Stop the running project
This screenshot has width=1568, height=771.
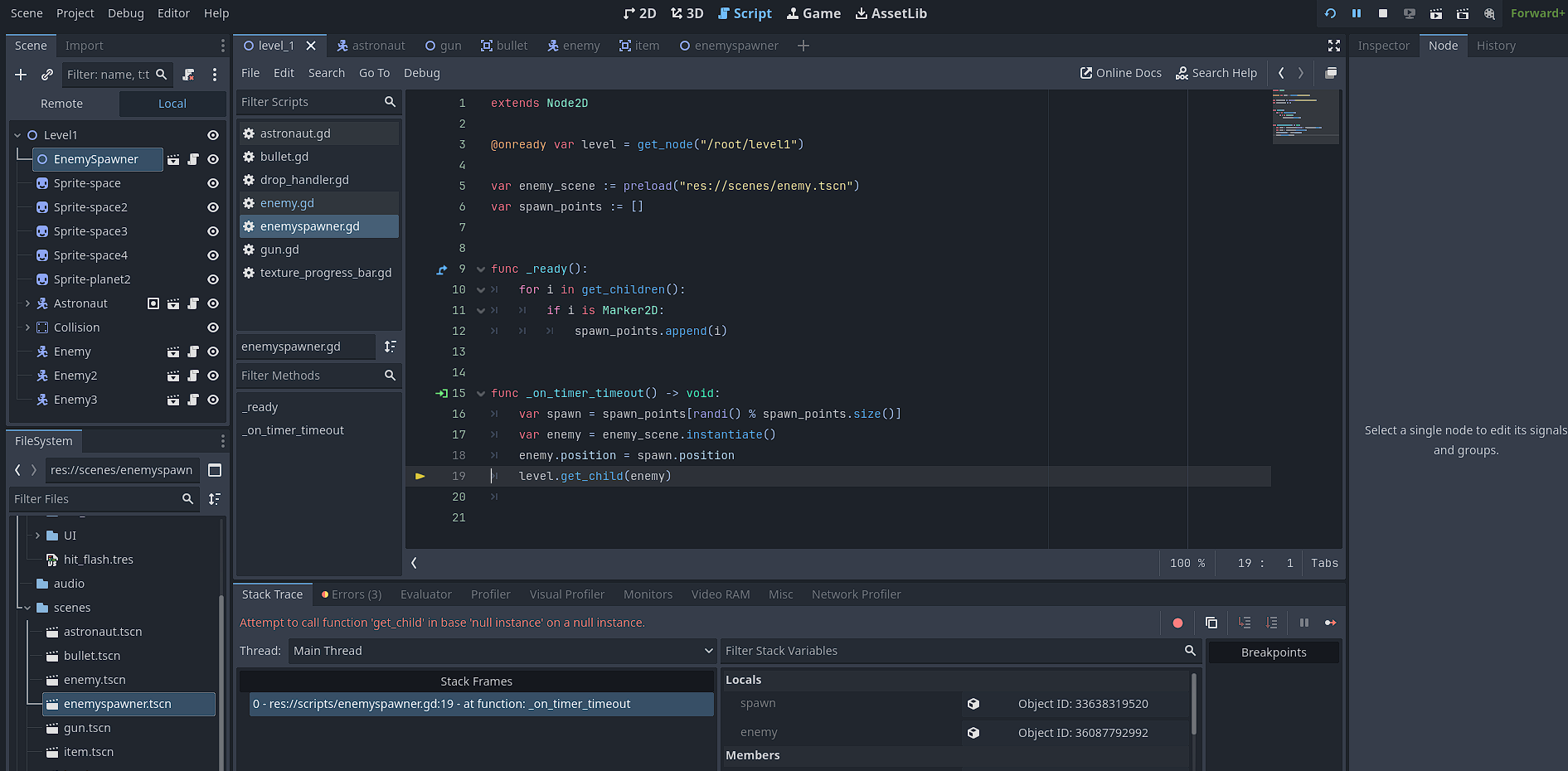(1383, 13)
